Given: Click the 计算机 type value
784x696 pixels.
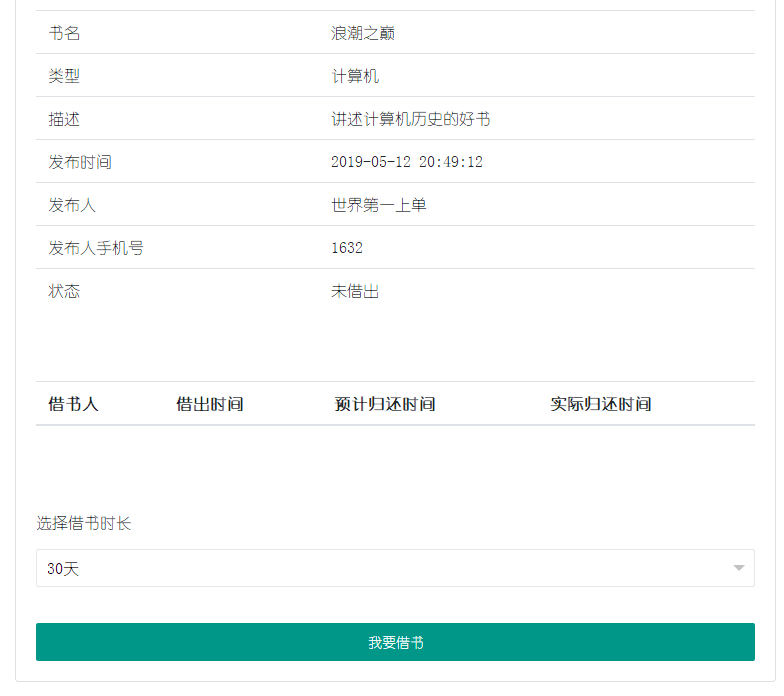Looking at the screenshot, I should coord(355,77).
